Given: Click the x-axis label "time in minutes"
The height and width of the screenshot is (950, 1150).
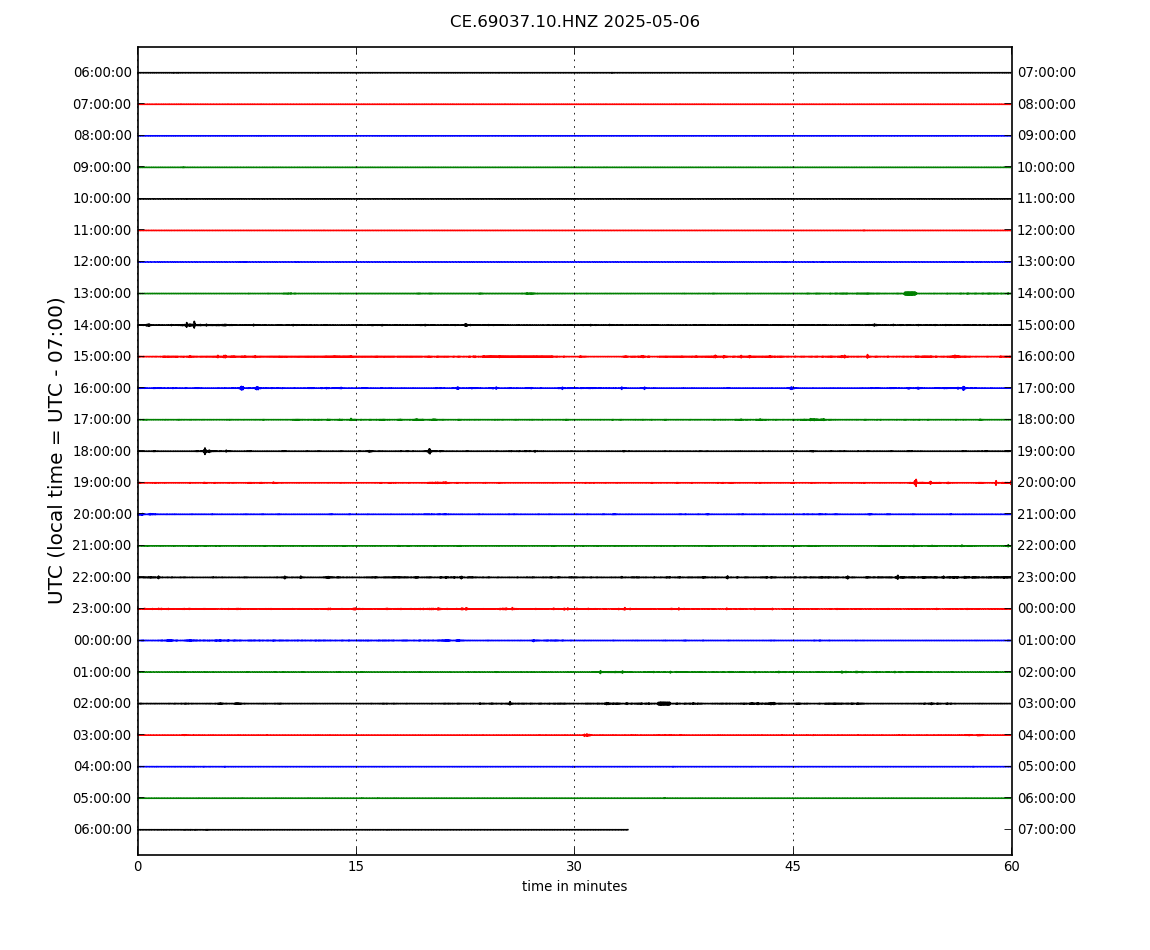Looking at the screenshot, I should [574, 886].
